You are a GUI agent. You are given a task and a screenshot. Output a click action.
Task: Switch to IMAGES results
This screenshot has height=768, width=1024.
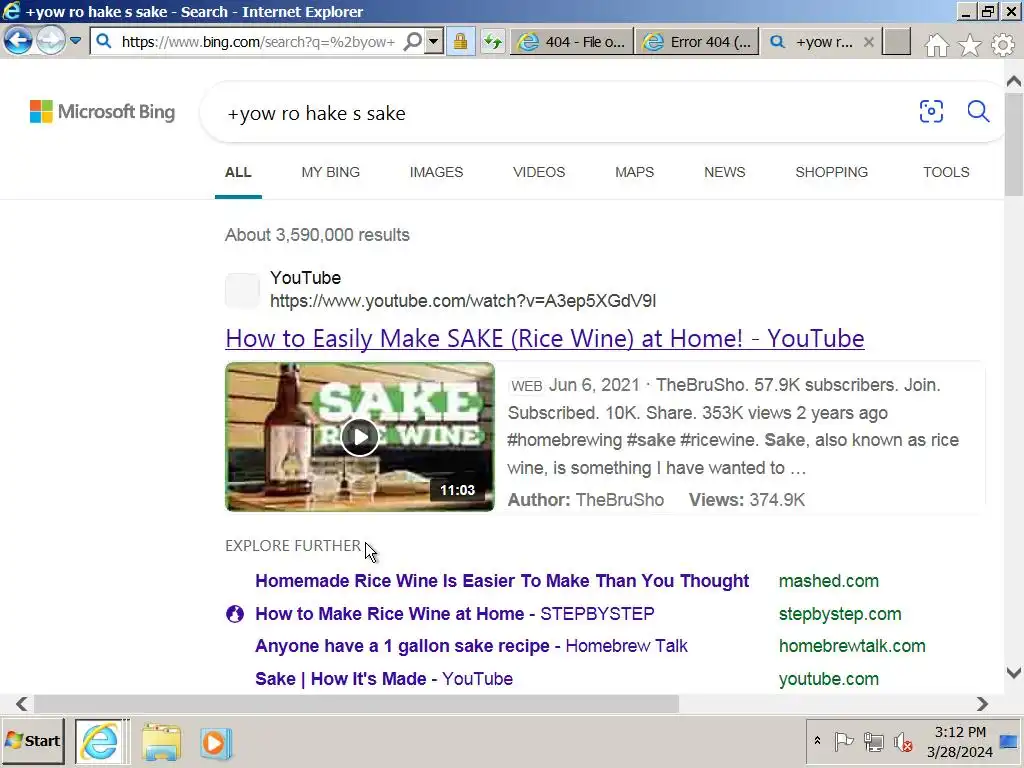(x=436, y=172)
